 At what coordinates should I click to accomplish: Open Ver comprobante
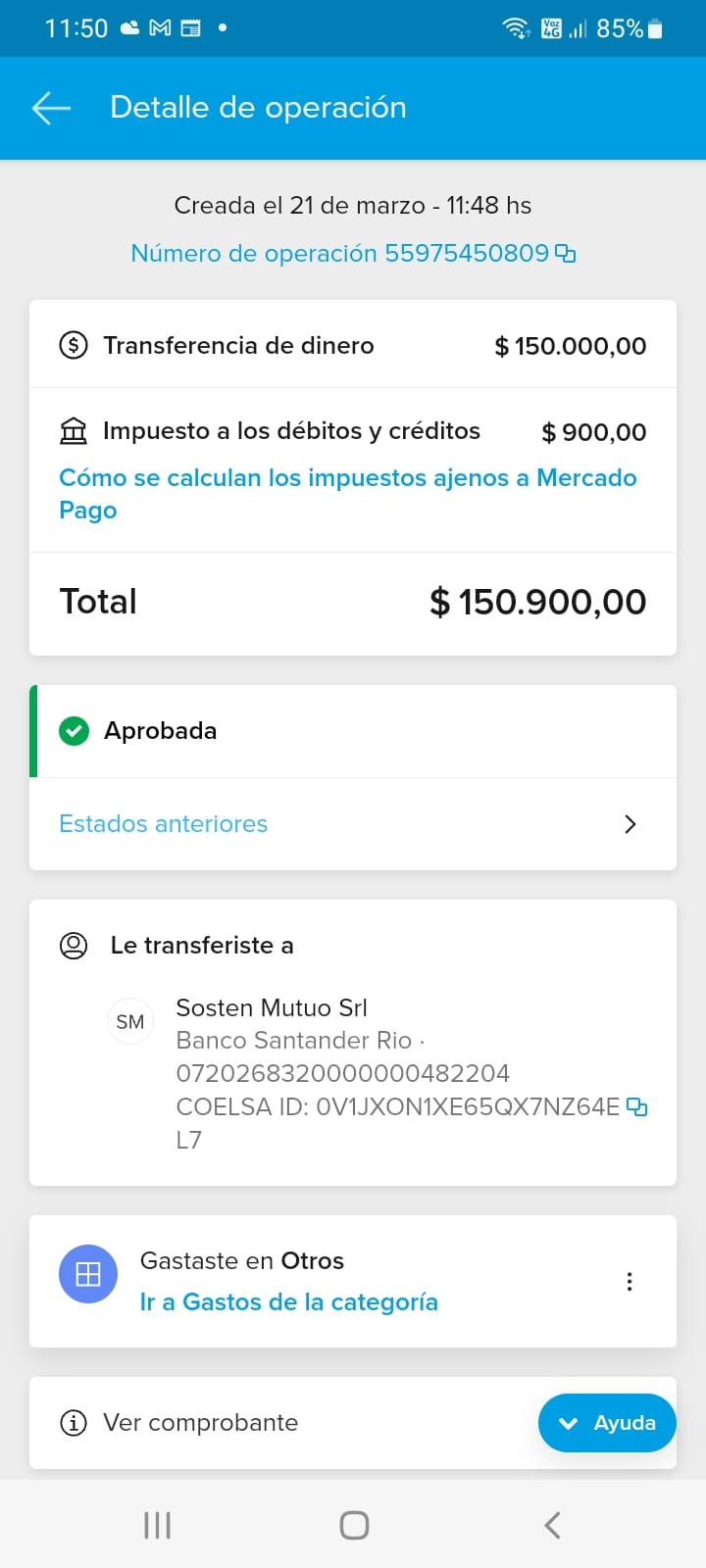(x=201, y=1423)
